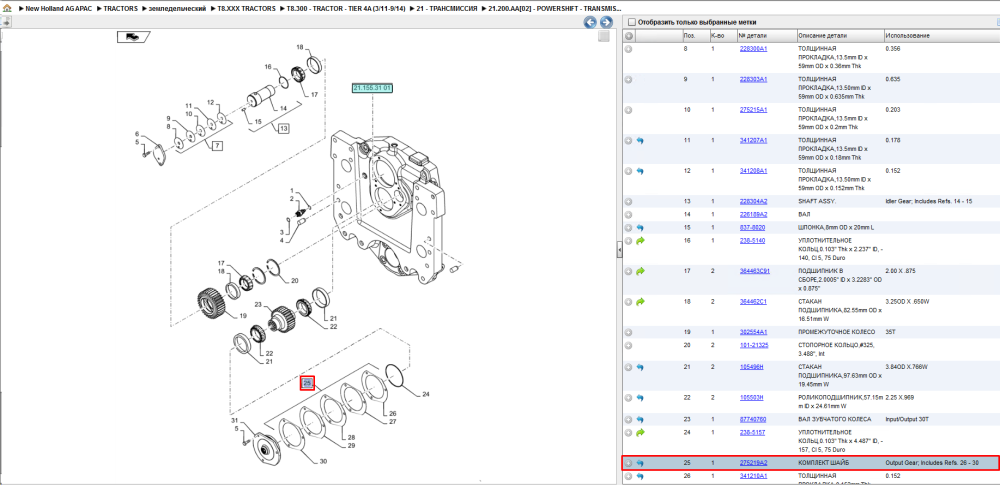Open part number 228304A2 link
This screenshot has width=1000, height=485.
(753, 201)
